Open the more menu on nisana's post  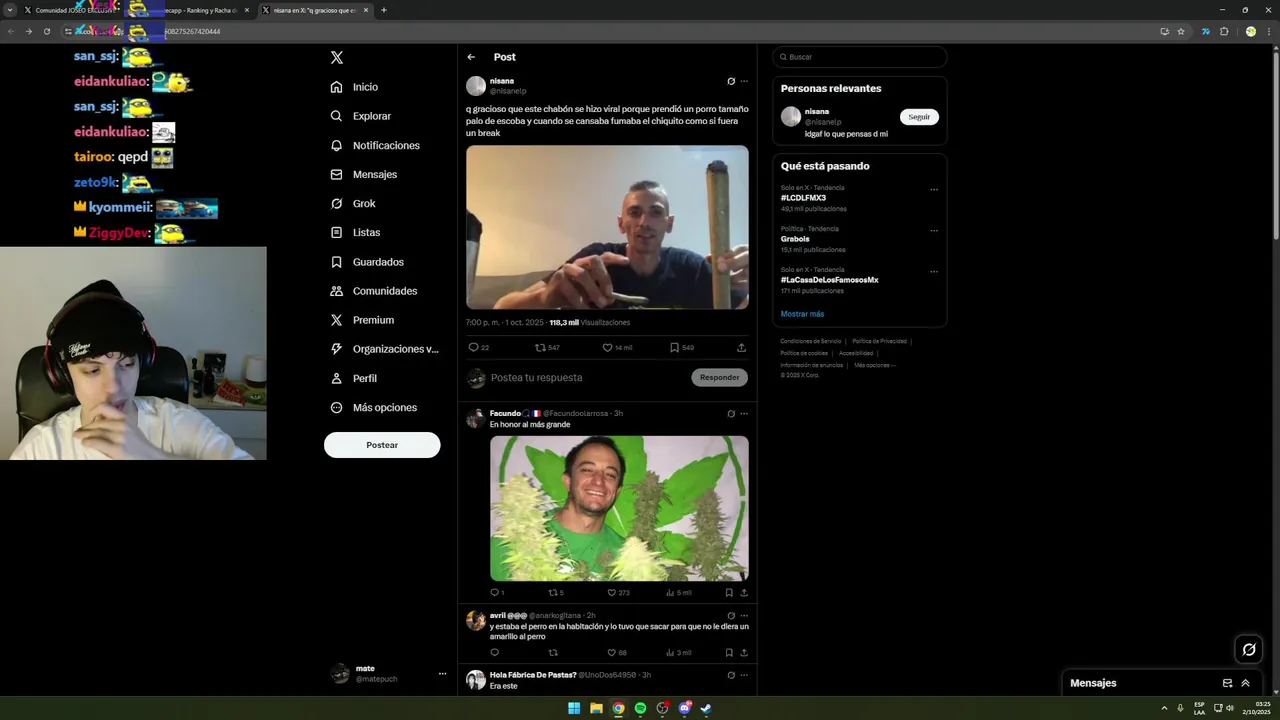pos(744,81)
